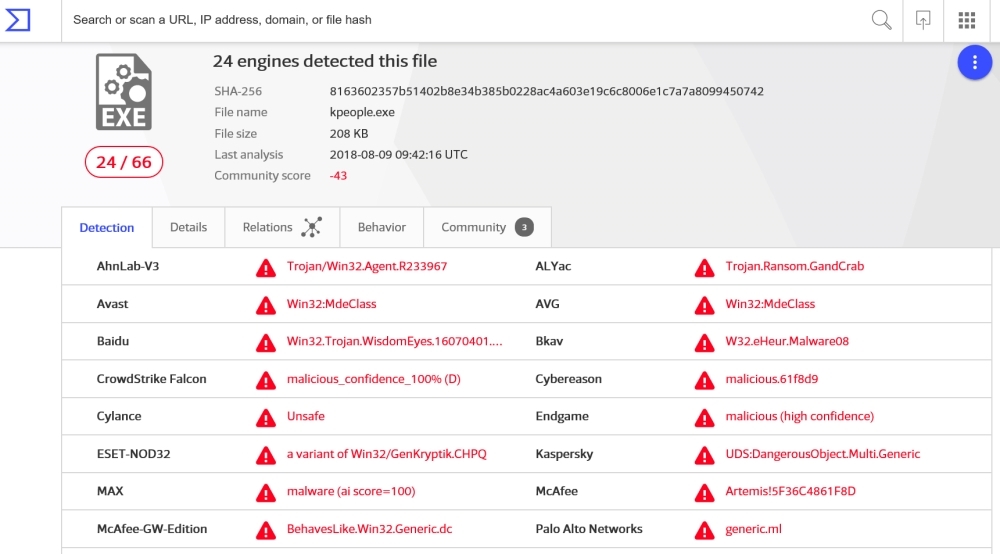Screen dimensions: 1000x554
Task: Click the generic.ml result
Action: coord(753,528)
